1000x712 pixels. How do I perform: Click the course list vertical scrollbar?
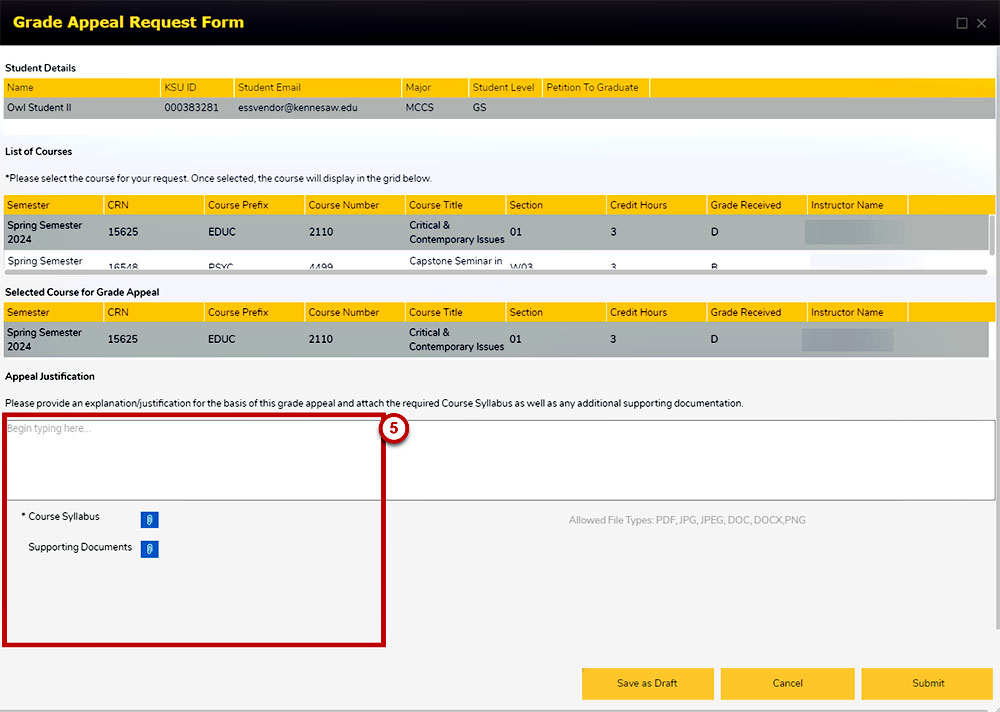click(x=991, y=235)
